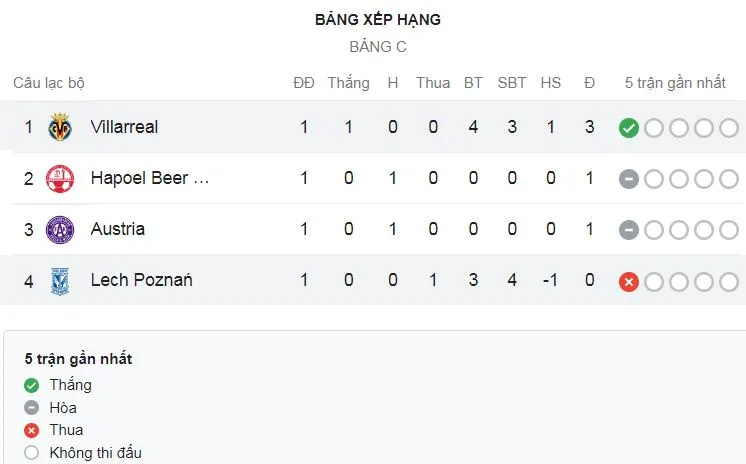Click the Thắng column header

click(x=348, y=83)
